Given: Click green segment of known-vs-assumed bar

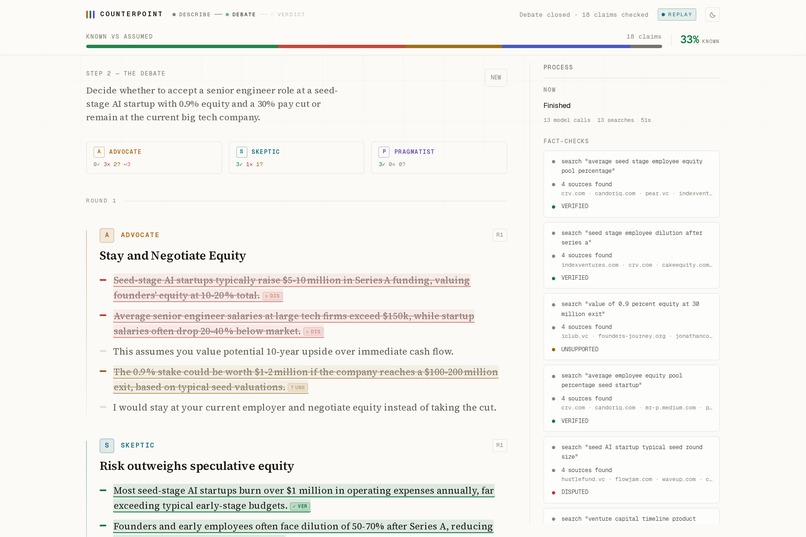Looking at the screenshot, I should [182, 46].
